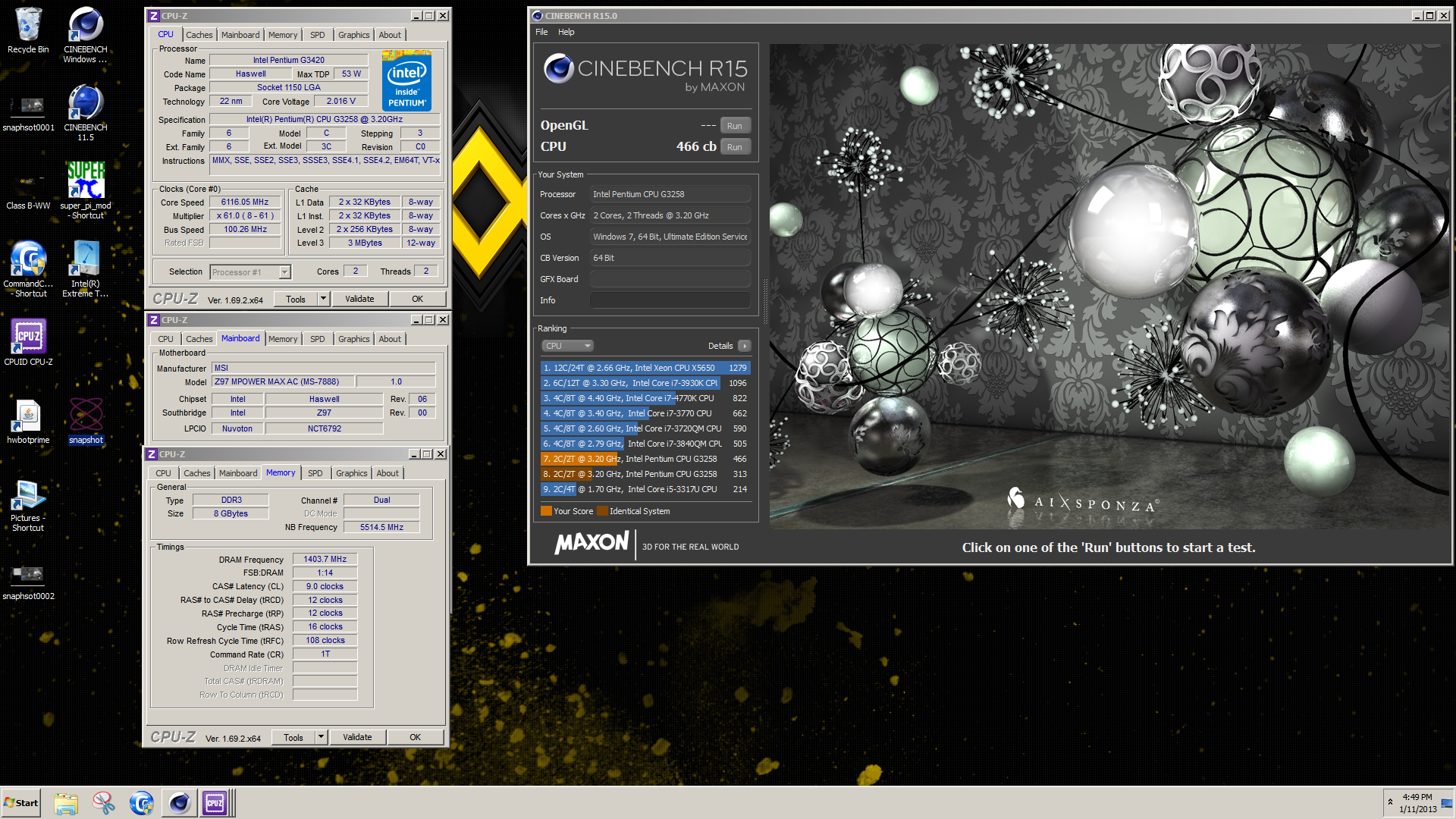Open Command Center taskbar icon
Screen dimensions: 1456x819
click(141, 803)
